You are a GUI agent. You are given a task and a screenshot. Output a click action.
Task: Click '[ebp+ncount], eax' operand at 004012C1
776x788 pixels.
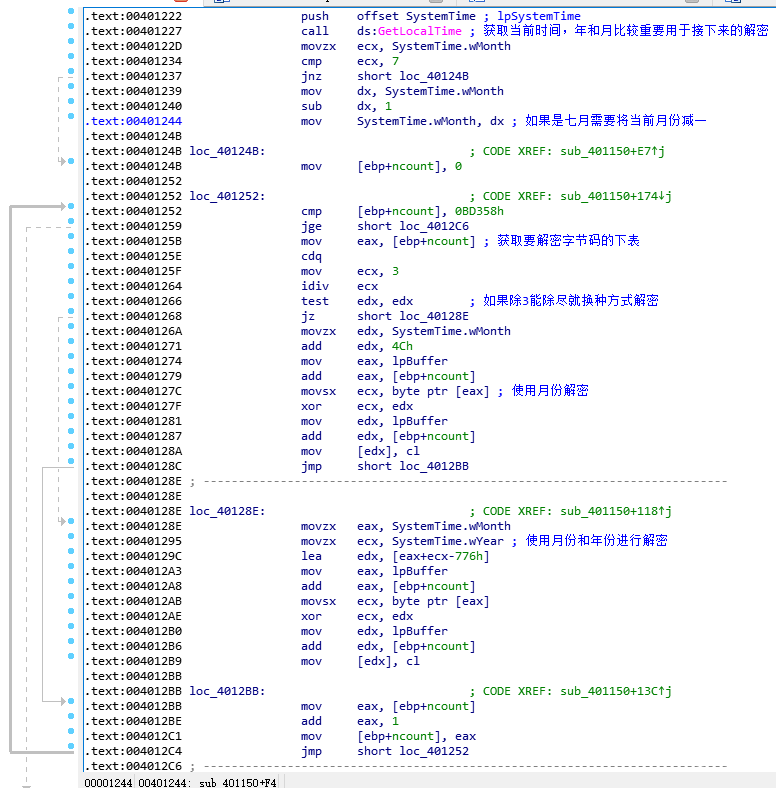click(416, 736)
